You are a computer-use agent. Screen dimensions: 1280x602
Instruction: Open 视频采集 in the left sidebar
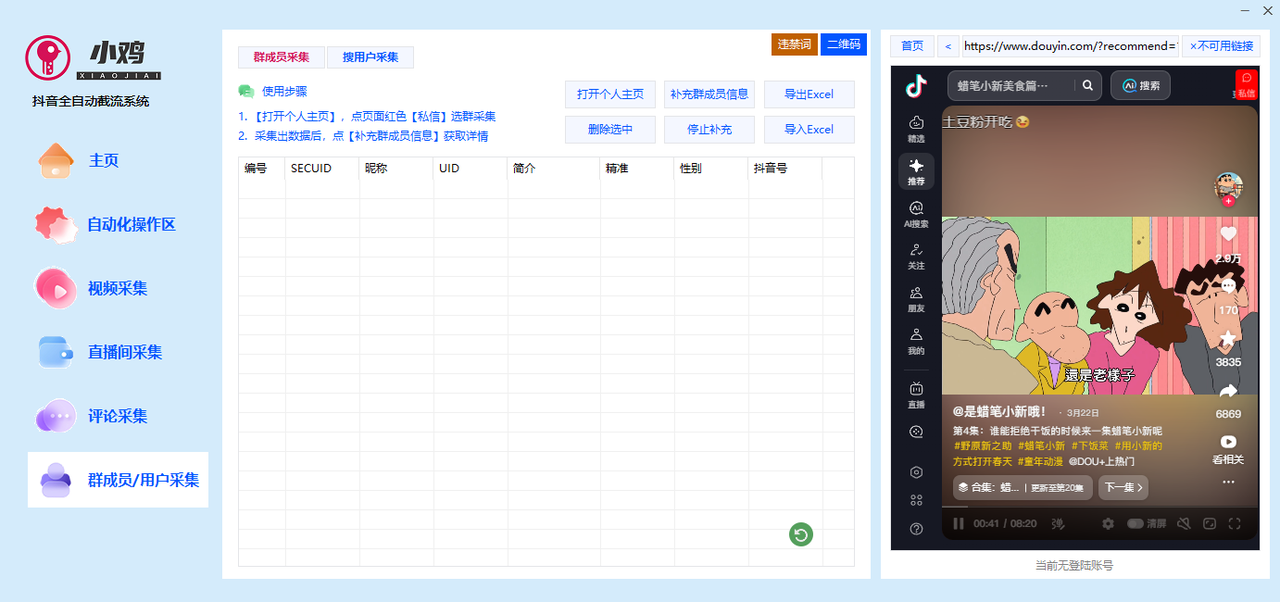click(x=117, y=288)
